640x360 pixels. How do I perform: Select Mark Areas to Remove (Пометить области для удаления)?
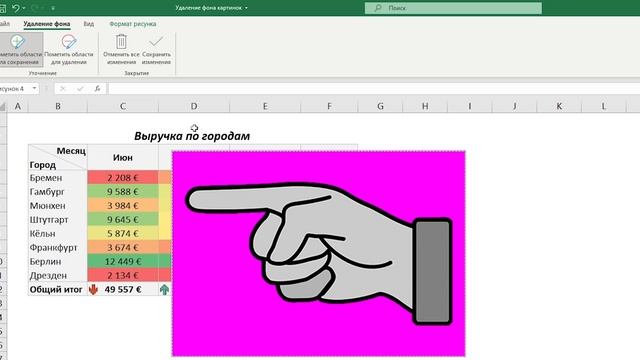[x=69, y=50]
